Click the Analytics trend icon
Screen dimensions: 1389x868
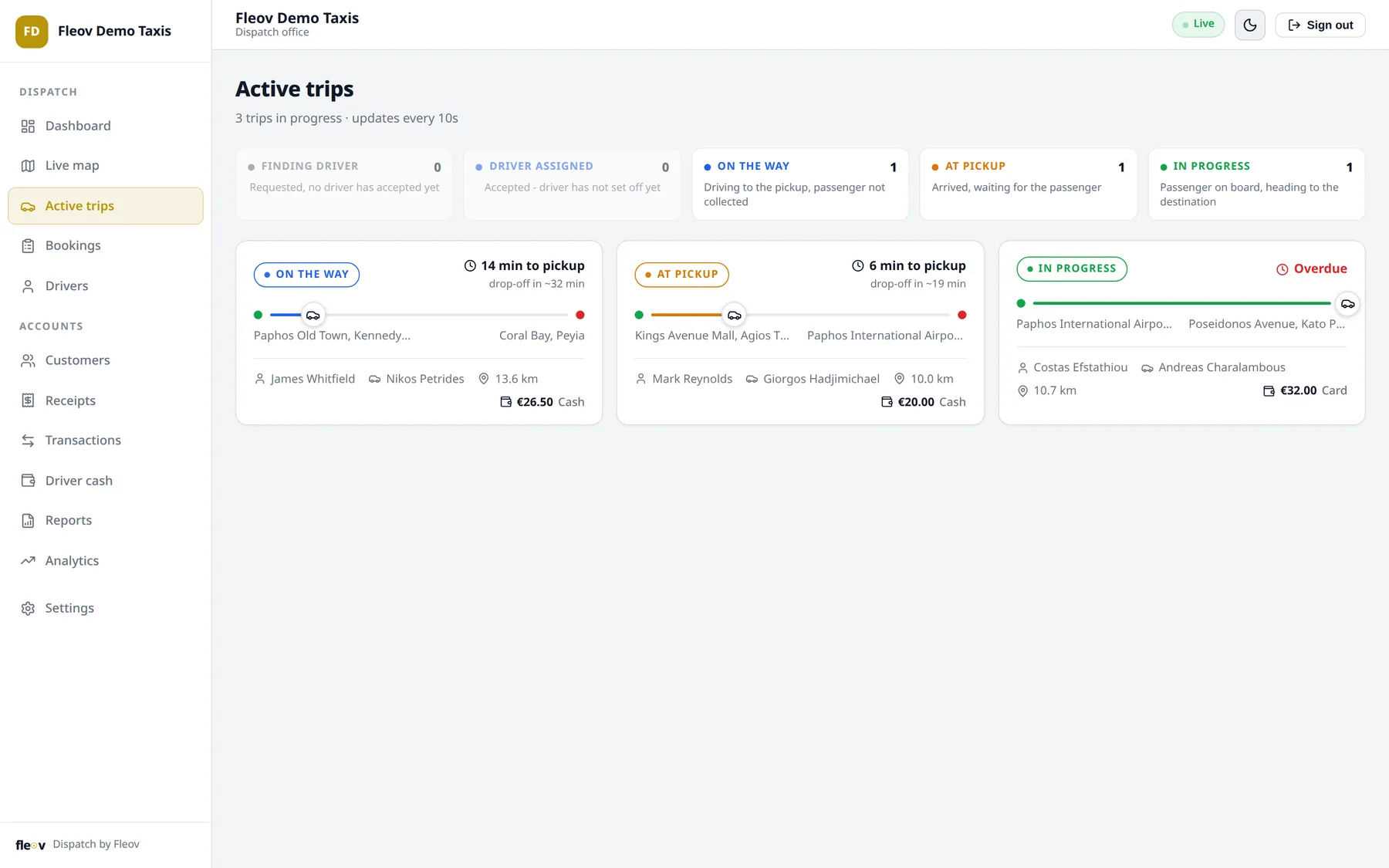pyautogui.click(x=28, y=561)
